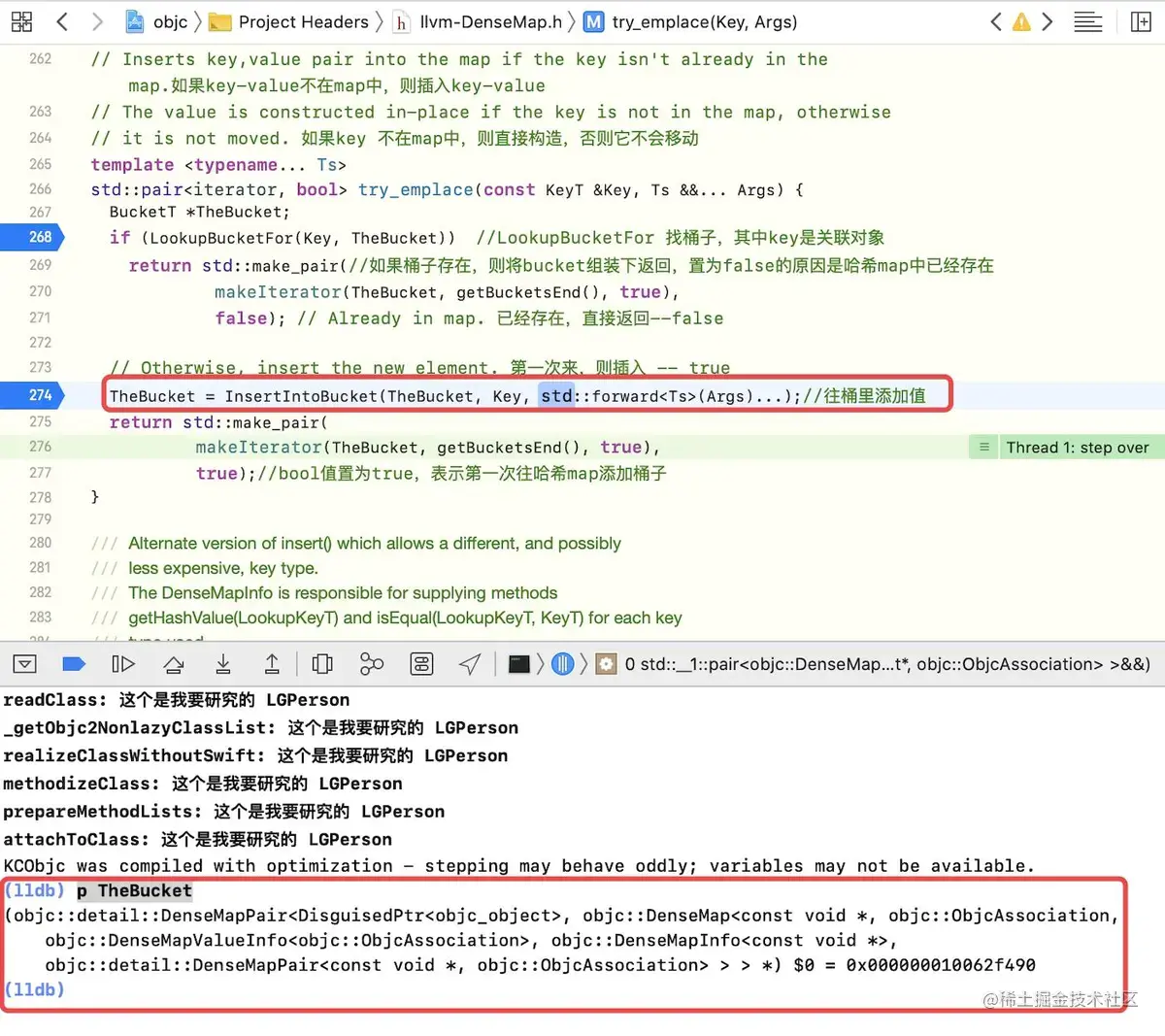Open 'llvm-DenseMap.h' jump bar segment
The height and width of the screenshot is (1036, 1165).
tap(490, 21)
